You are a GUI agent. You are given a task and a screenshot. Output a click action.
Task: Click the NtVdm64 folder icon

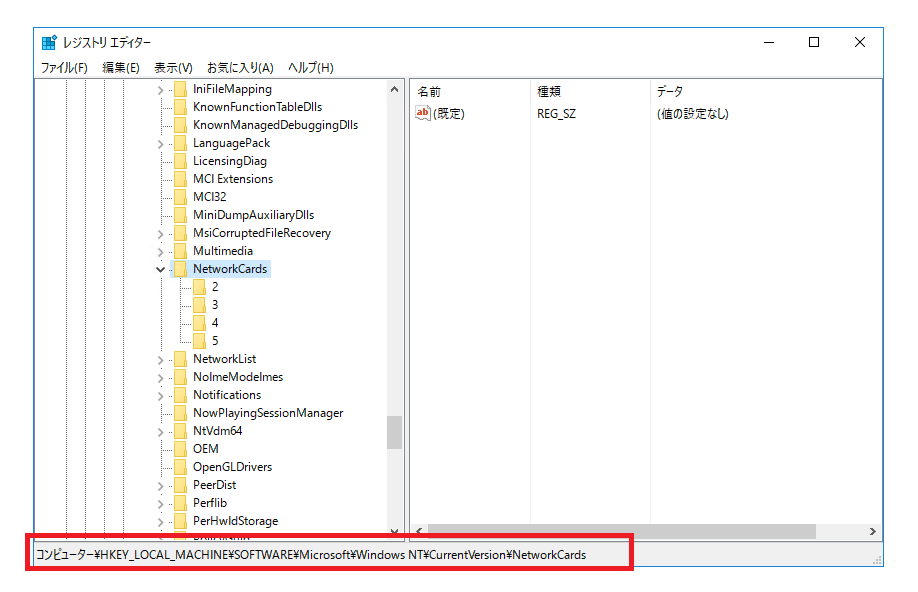tap(181, 431)
